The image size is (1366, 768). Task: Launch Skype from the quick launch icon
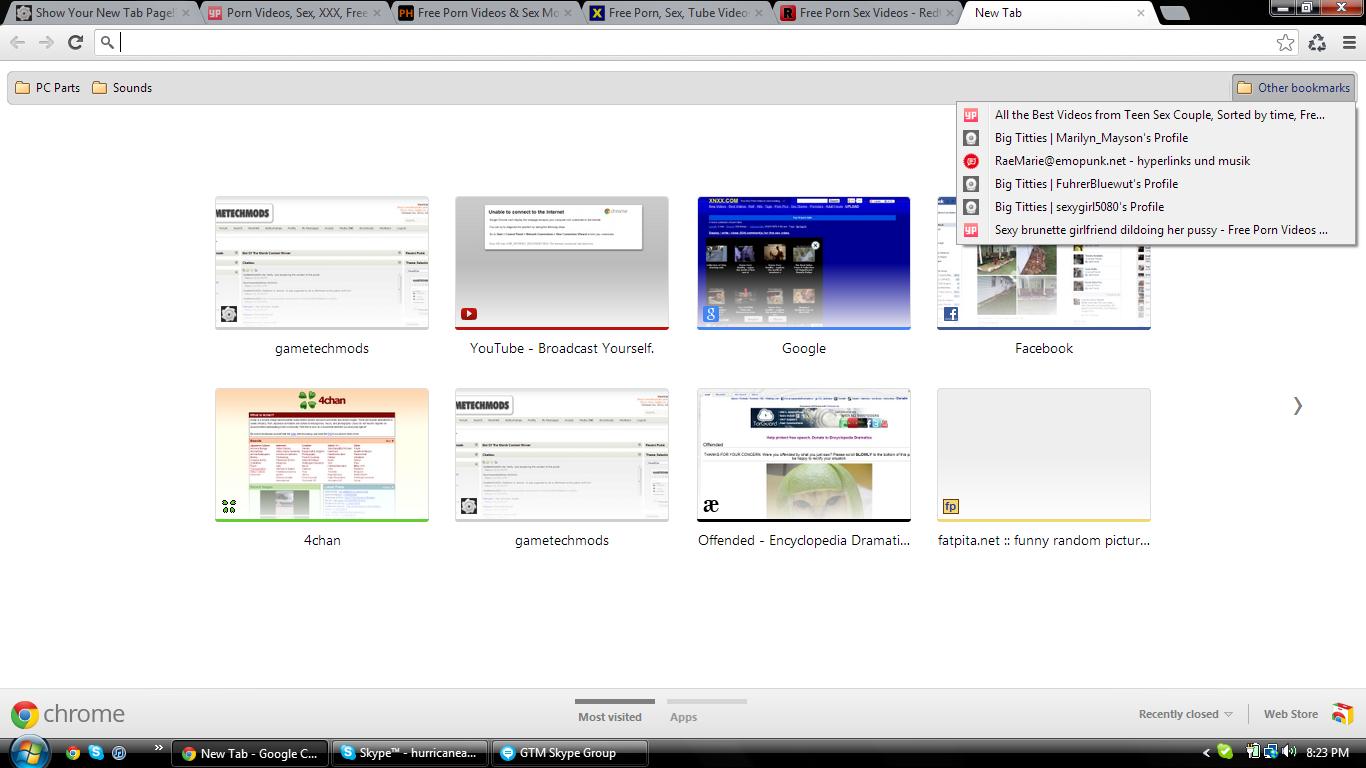pos(96,753)
